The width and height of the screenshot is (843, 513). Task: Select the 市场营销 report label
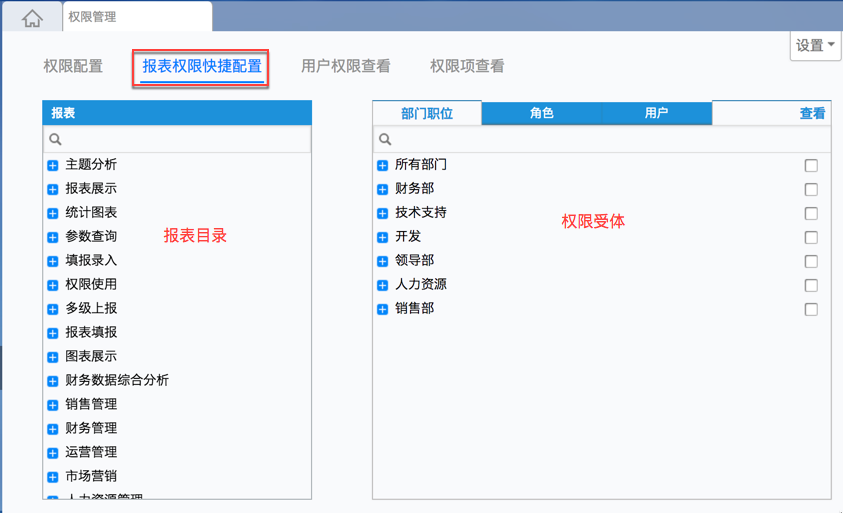(91, 476)
